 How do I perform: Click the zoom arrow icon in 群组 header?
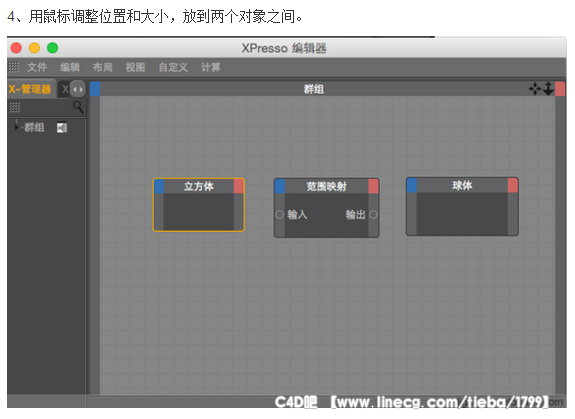548,89
